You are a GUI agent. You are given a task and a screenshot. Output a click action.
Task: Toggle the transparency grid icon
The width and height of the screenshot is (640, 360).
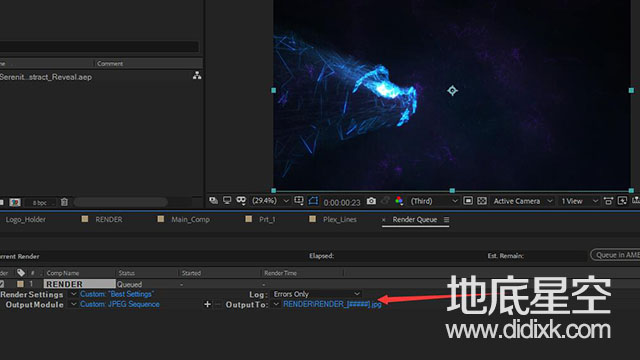click(482, 201)
